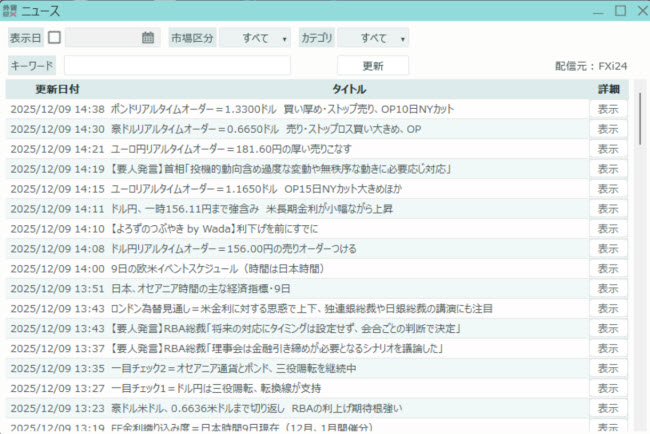Show details for 14:11 ドル円156.11円 news
Screen dimensions: 650x434
608,209
